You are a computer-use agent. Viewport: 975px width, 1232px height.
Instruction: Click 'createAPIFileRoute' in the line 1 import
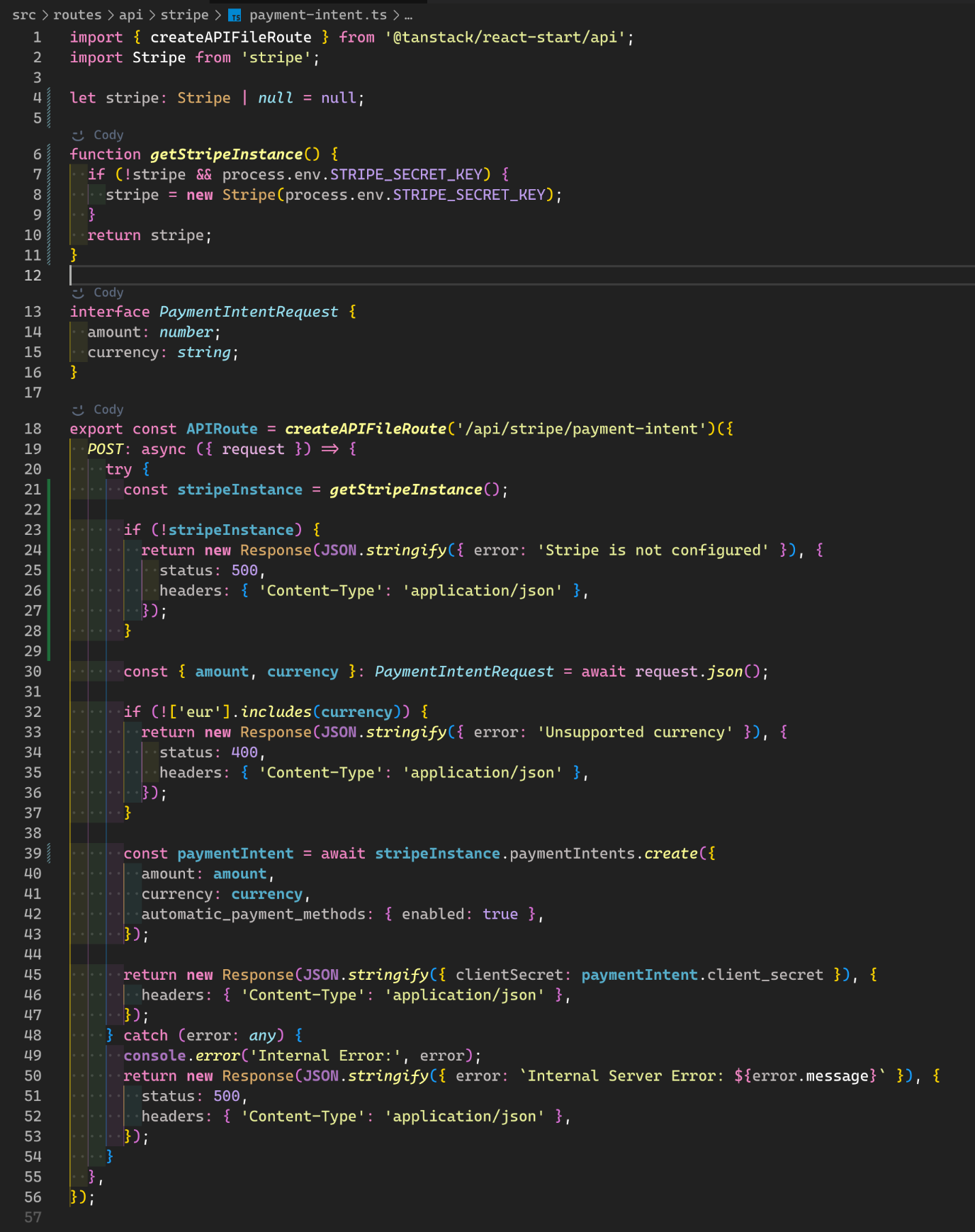coord(231,37)
